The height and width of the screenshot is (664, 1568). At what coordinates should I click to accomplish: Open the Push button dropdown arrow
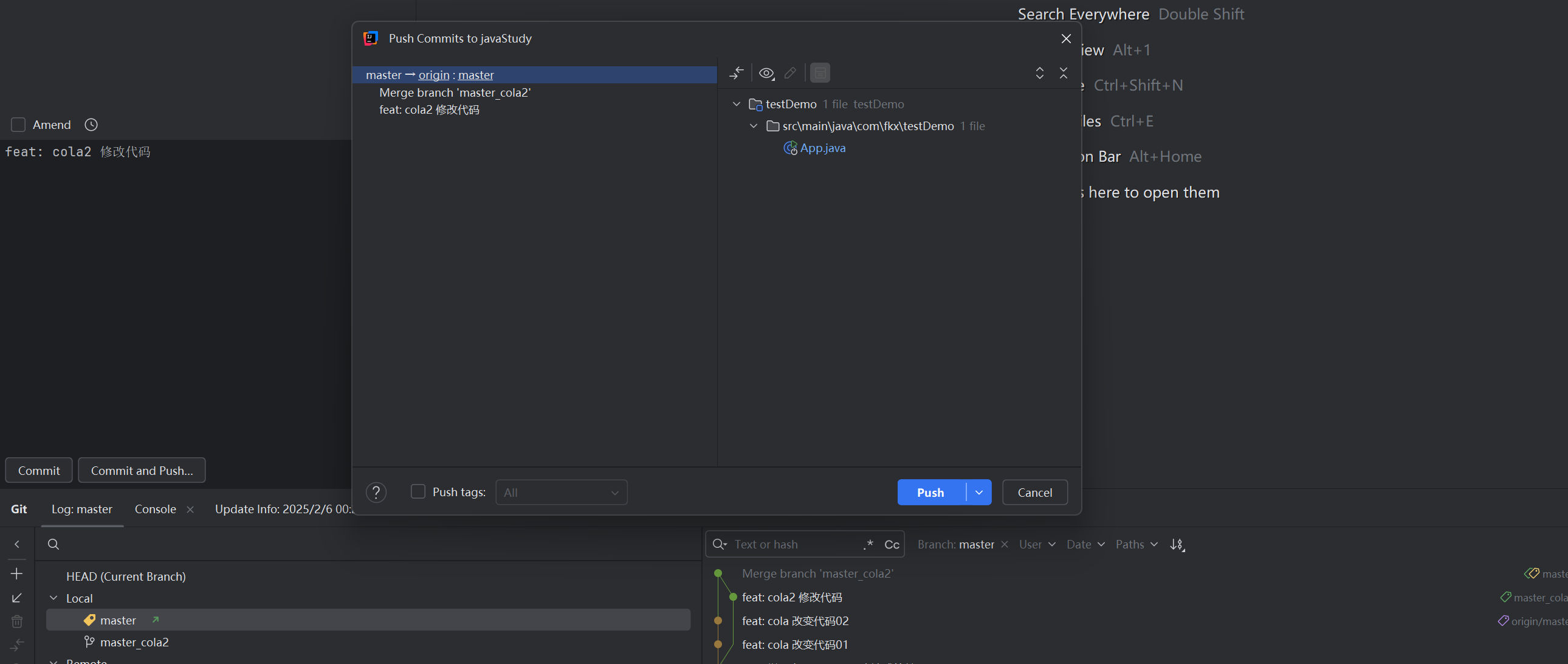(x=978, y=492)
